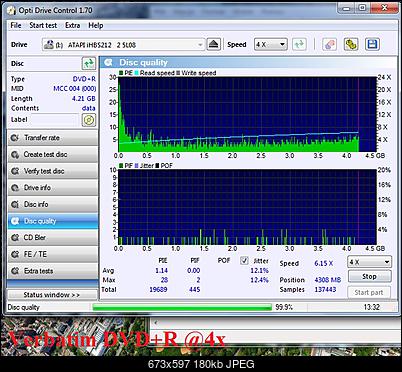Open the CD Bler panel
402x372 pixels.
tap(53, 238)
